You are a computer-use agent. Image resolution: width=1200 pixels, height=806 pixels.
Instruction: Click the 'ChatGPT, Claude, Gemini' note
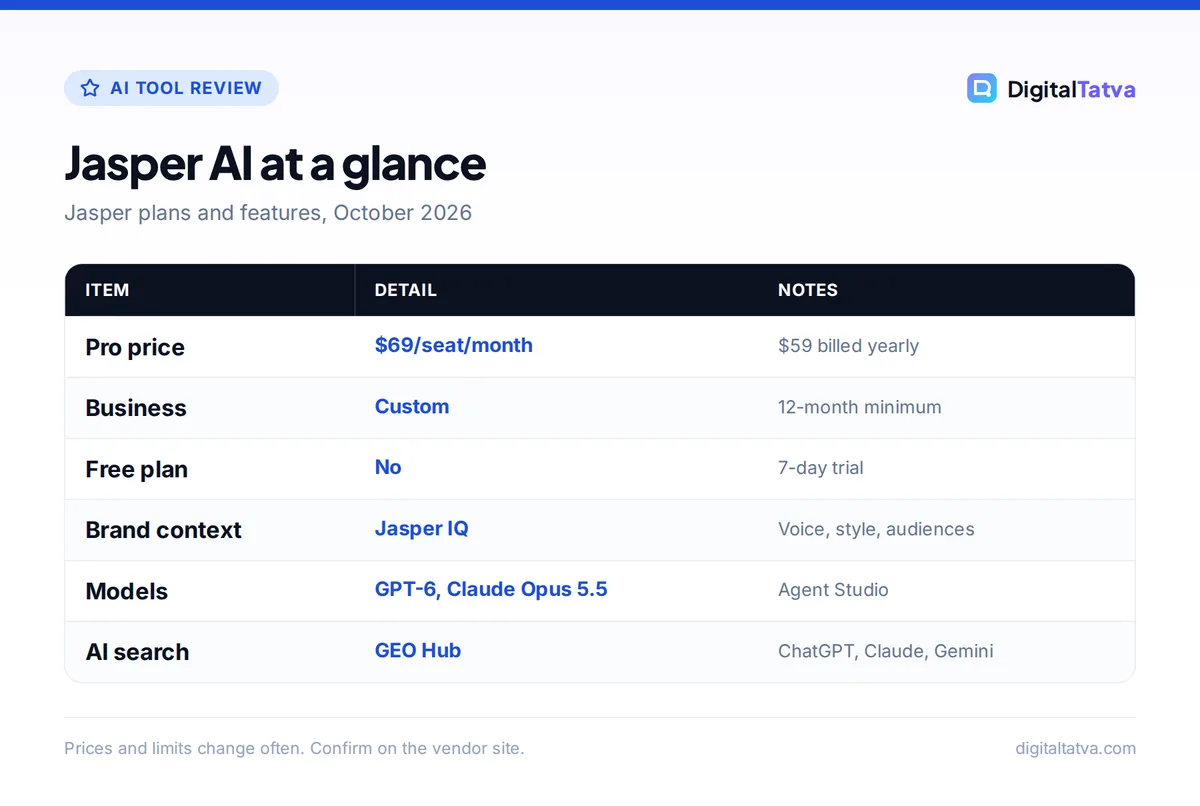886,651
